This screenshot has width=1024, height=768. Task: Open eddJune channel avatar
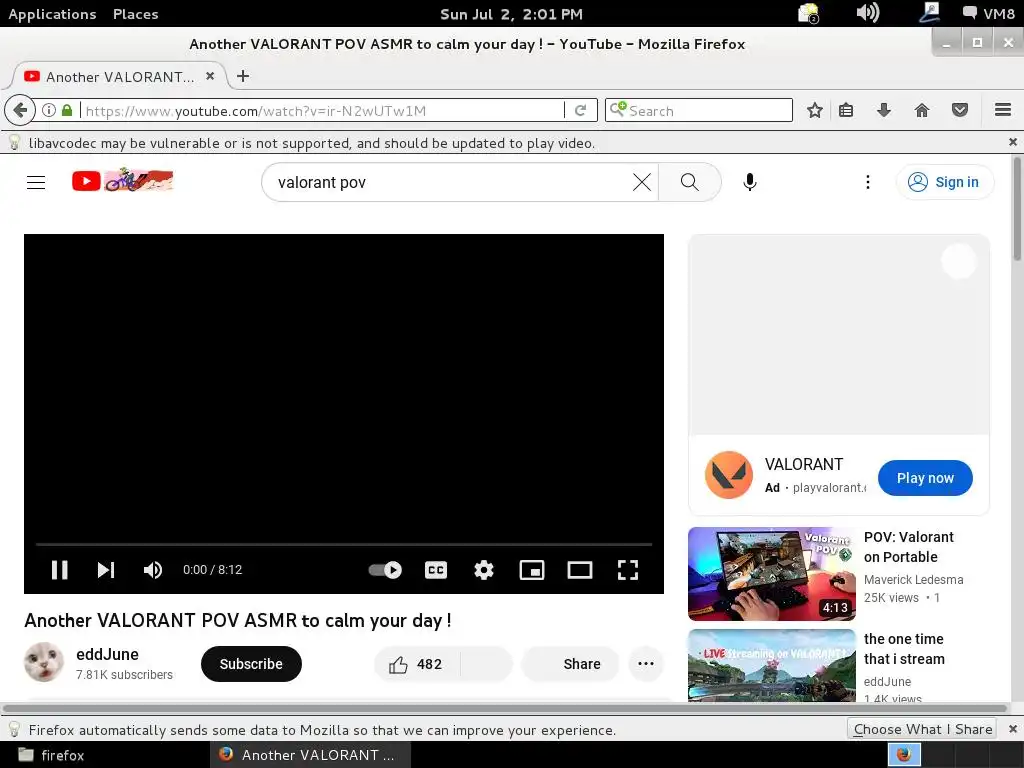click(x=44, y=662)
